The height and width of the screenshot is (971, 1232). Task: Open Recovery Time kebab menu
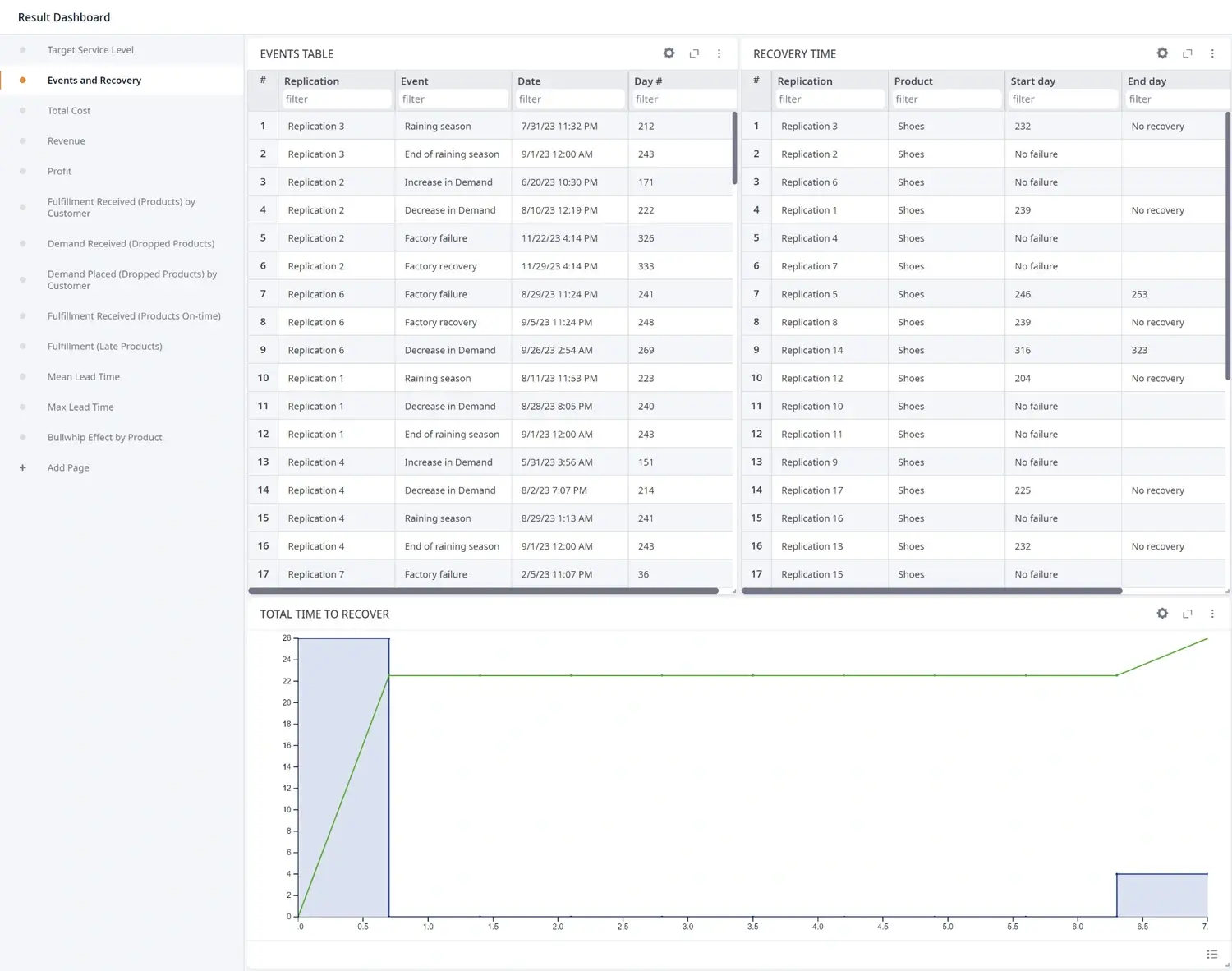(1212, 53)
